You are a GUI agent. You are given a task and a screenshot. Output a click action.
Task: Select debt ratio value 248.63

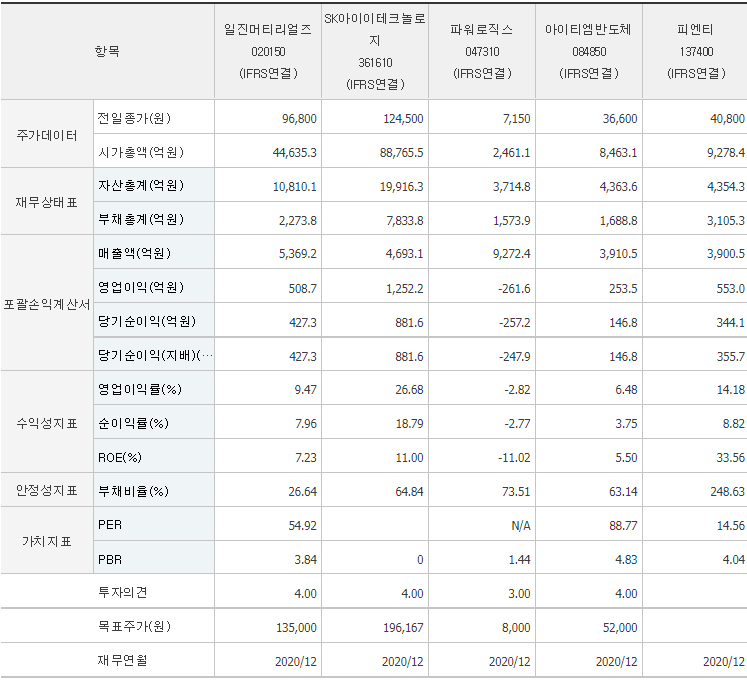click(727, 491)
